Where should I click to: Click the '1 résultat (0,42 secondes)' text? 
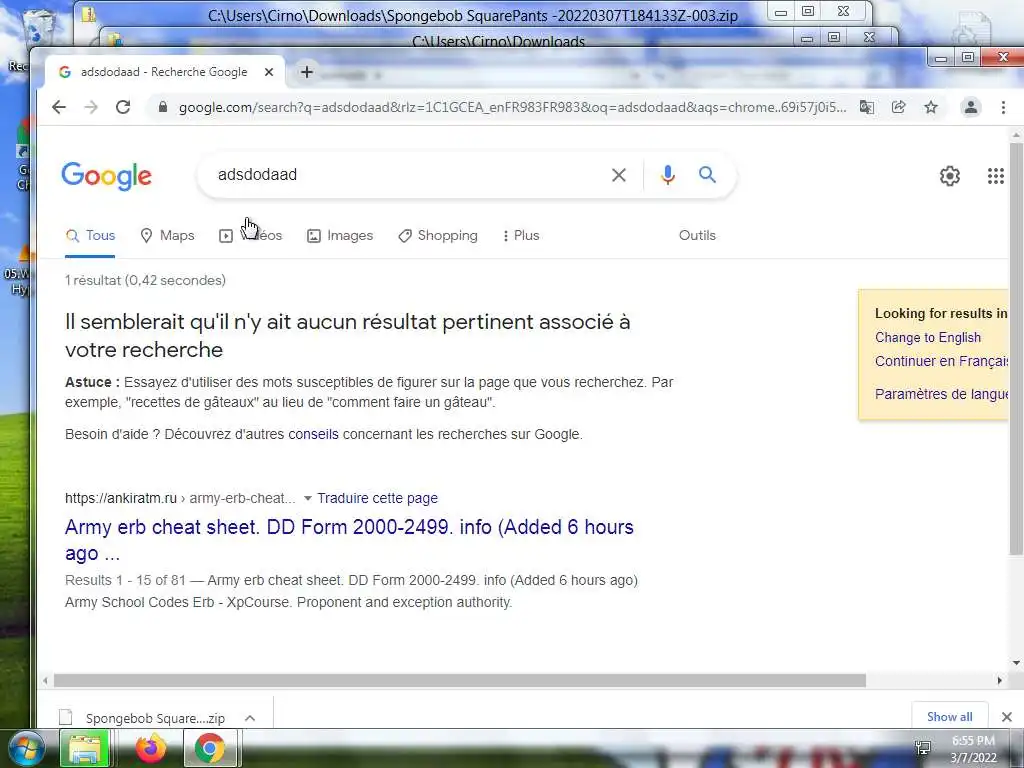pyautogui.click(x=145, y=280)
